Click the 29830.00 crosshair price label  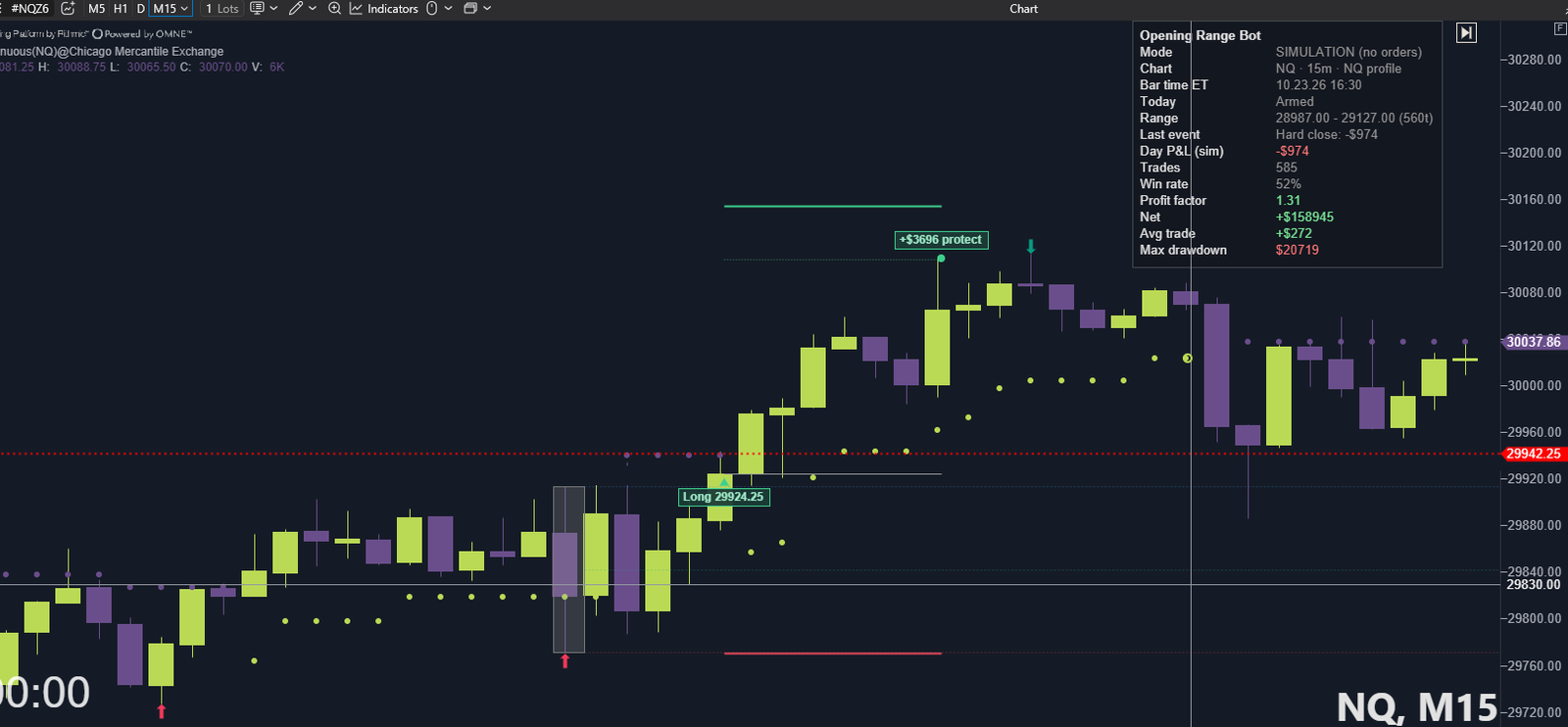tap(1534, 585)
